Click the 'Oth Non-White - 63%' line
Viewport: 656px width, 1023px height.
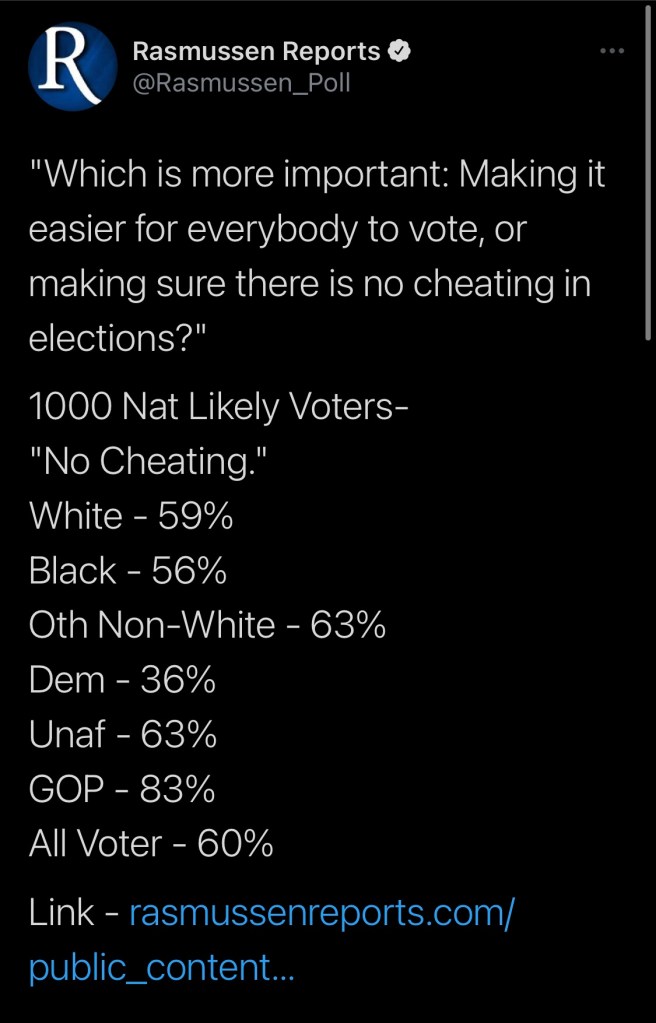pyautogui.click(x=208, y=625)
